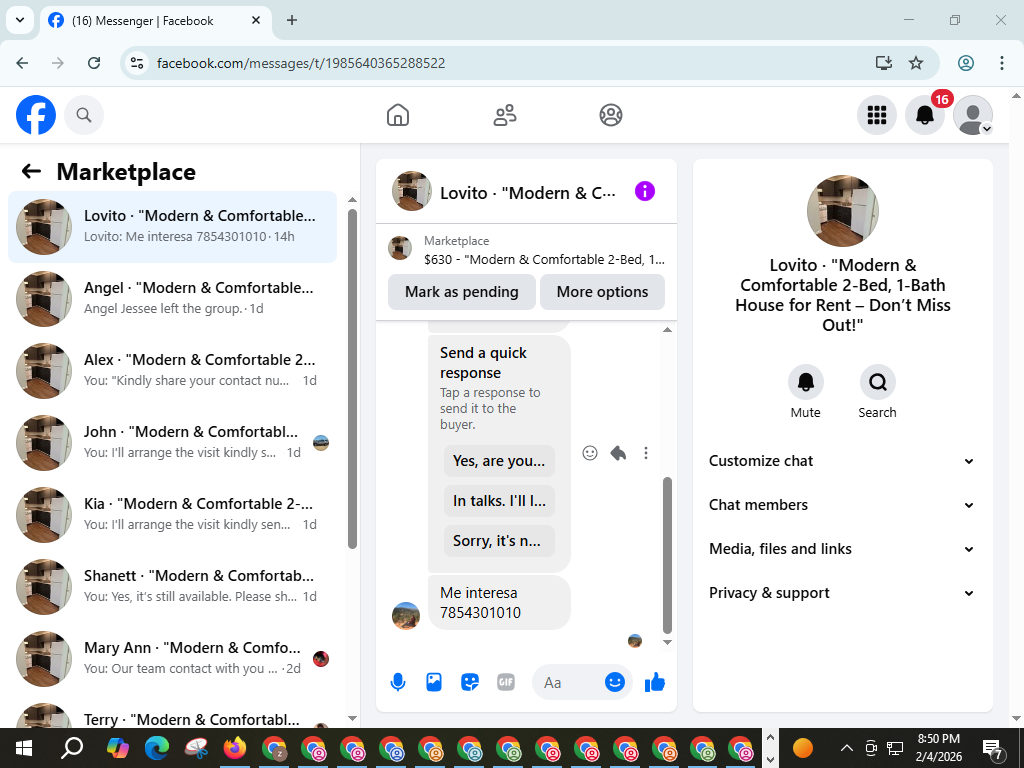Open John conversation in the list
Screen dimensions: 1024x768
click(x=172, y=442)
